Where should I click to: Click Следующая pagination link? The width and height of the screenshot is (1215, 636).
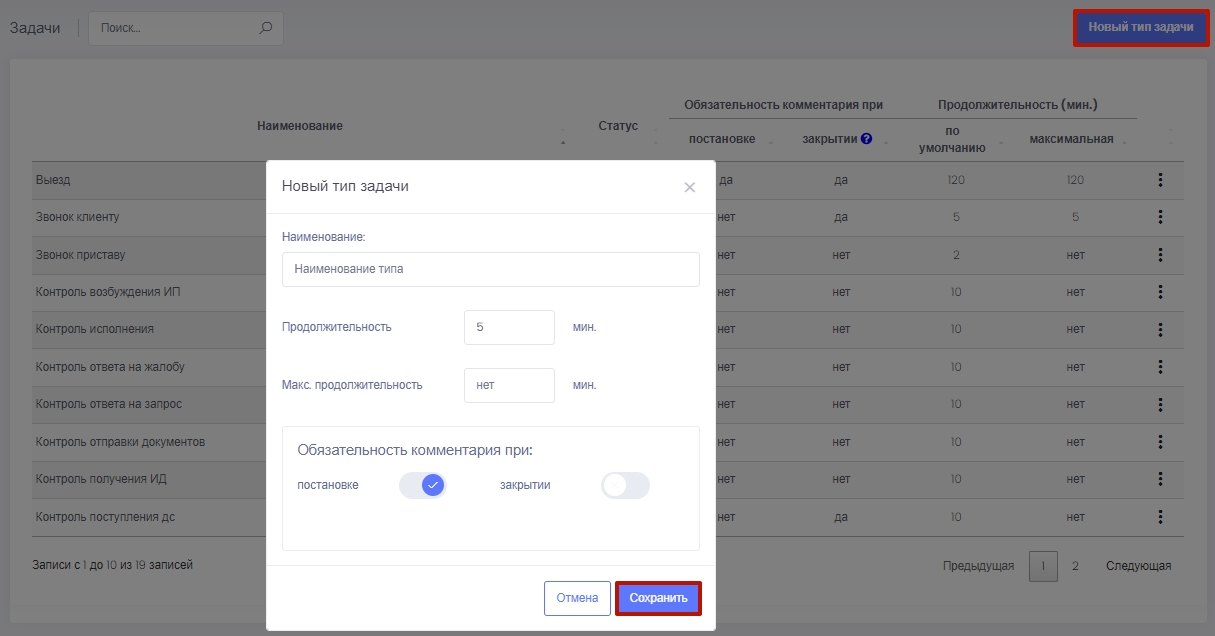(1138, 566)
